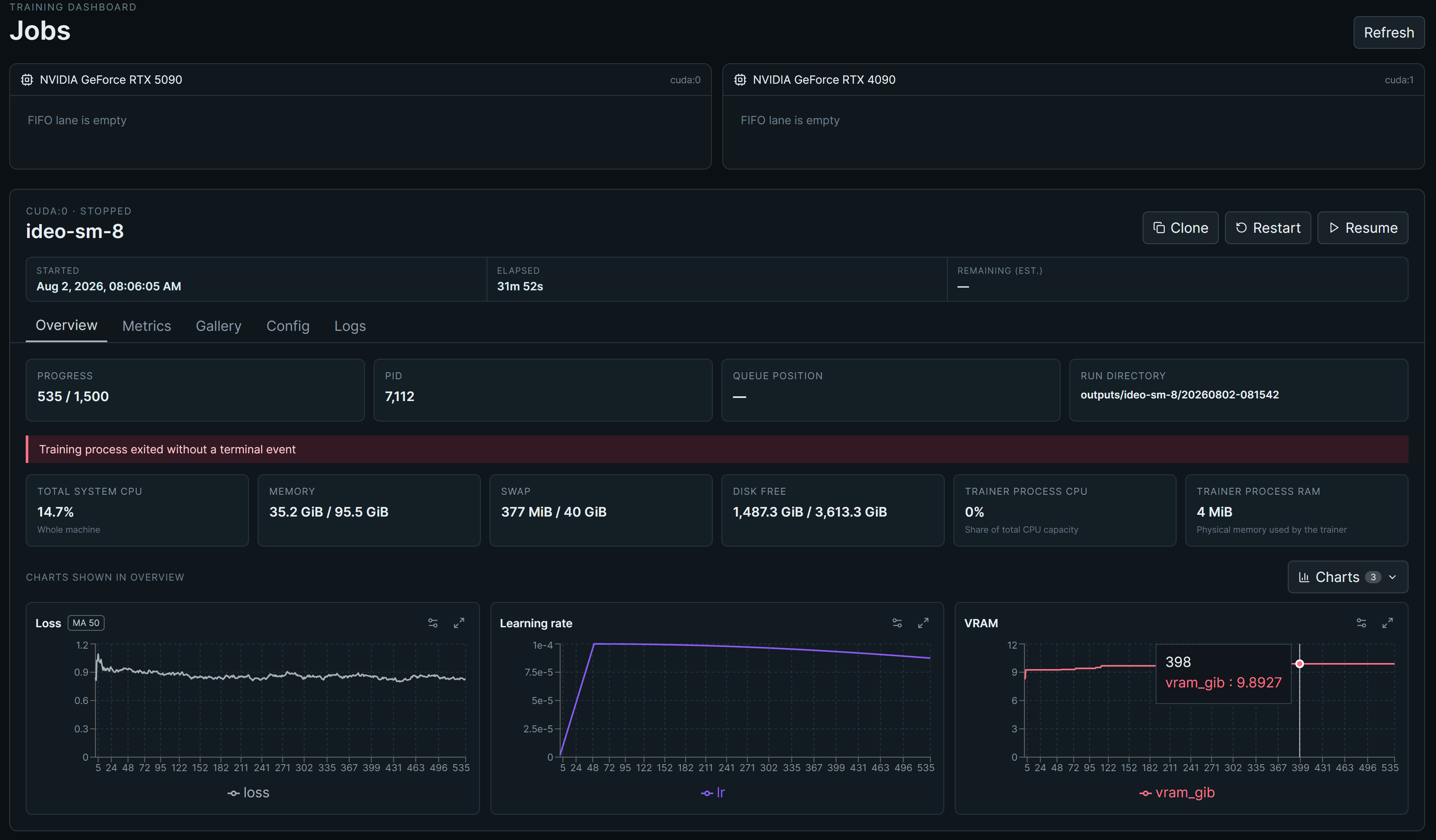
Task: Clone the ideo-sm-8 job
Action: [1180, 228]
